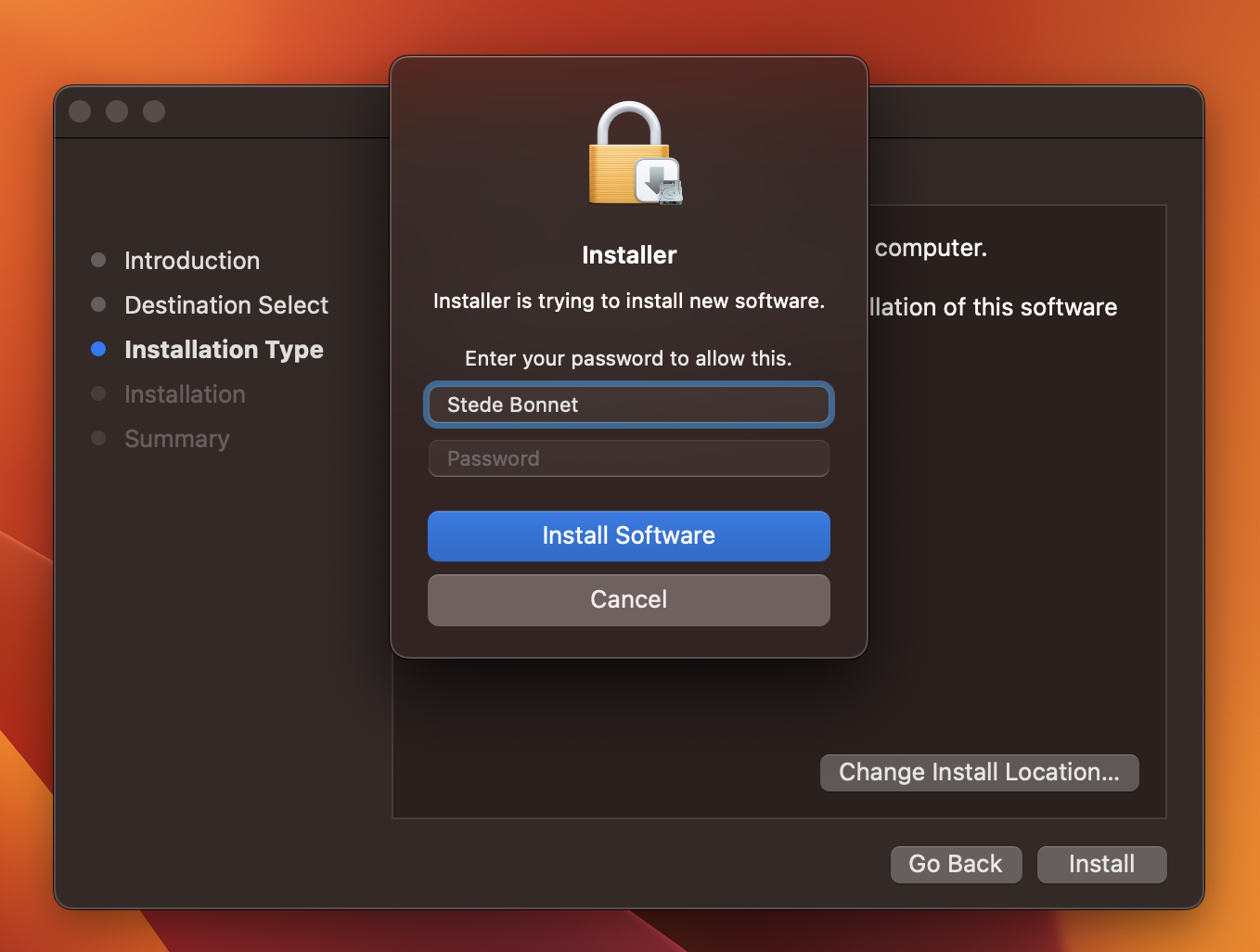Click the bold Installer dialog title
The image size is (1260, 952).
(629, 255)
